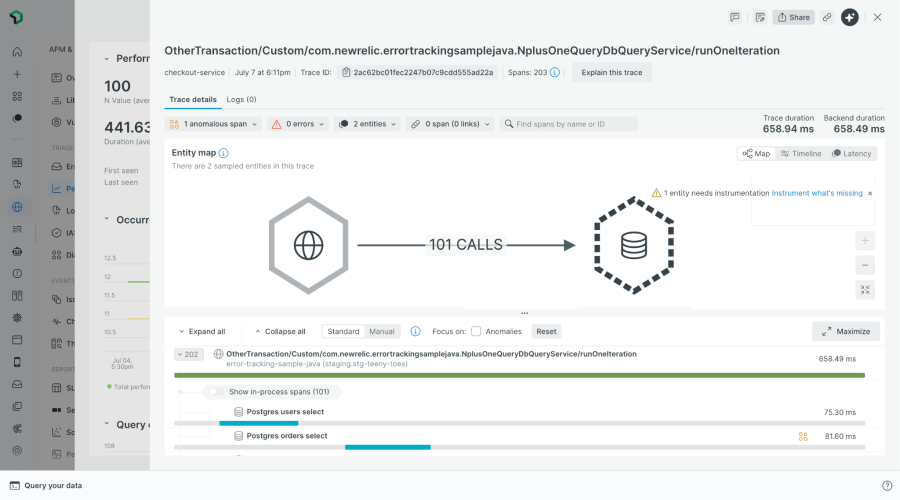Click the Share button
Screen dimensions: 900x500
coord(793,17)
